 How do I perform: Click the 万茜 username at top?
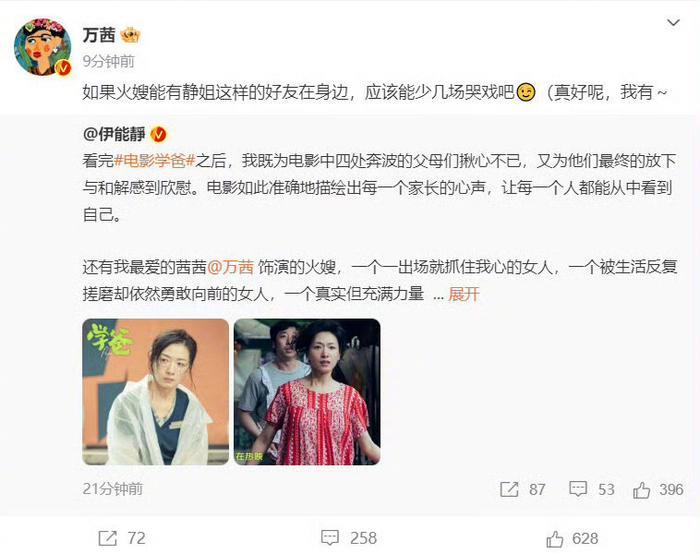[x=99, y=35]
